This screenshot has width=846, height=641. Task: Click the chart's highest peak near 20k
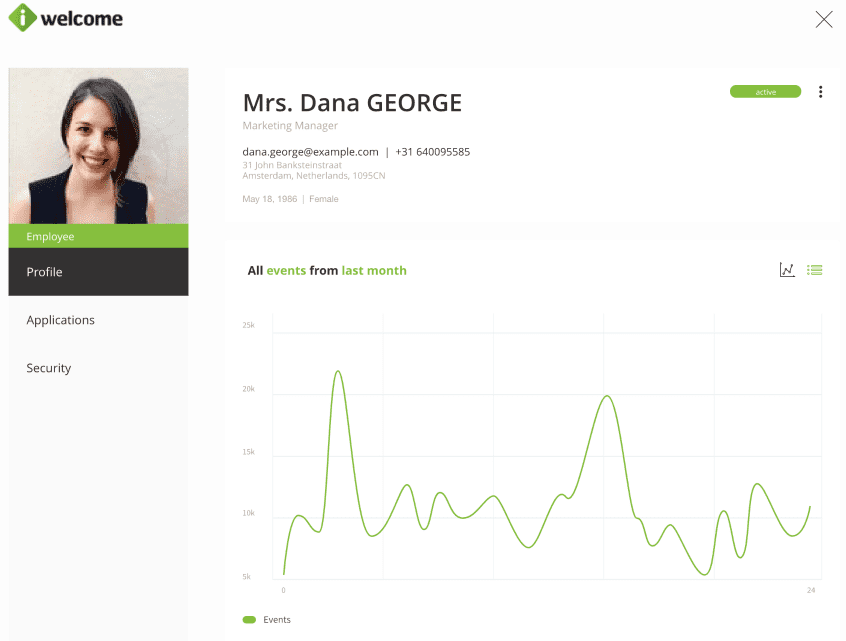[338, 372]
